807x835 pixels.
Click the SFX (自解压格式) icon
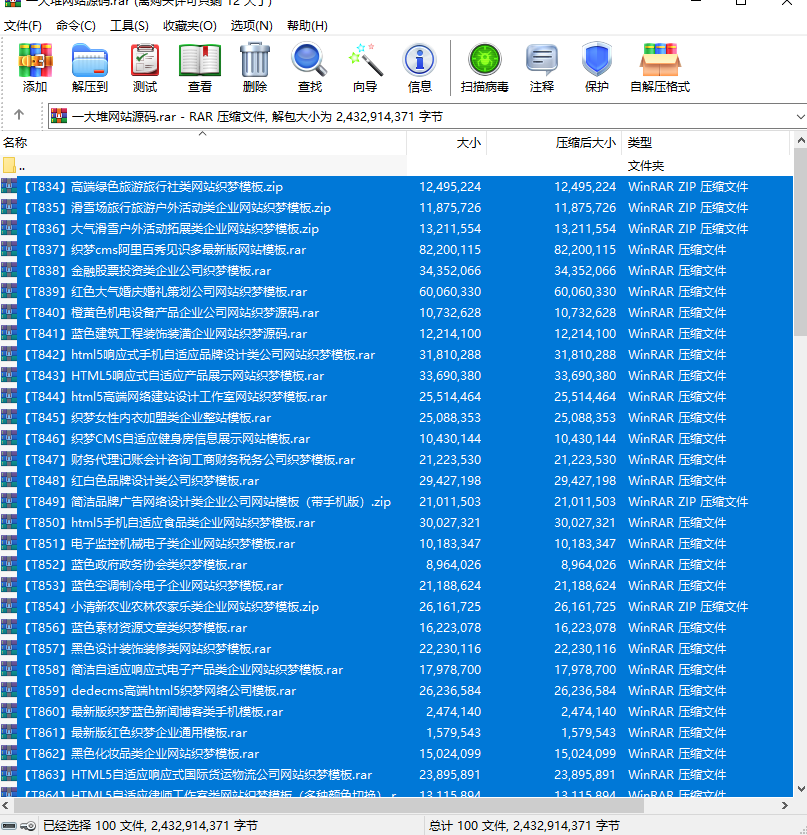coord(660,68)
